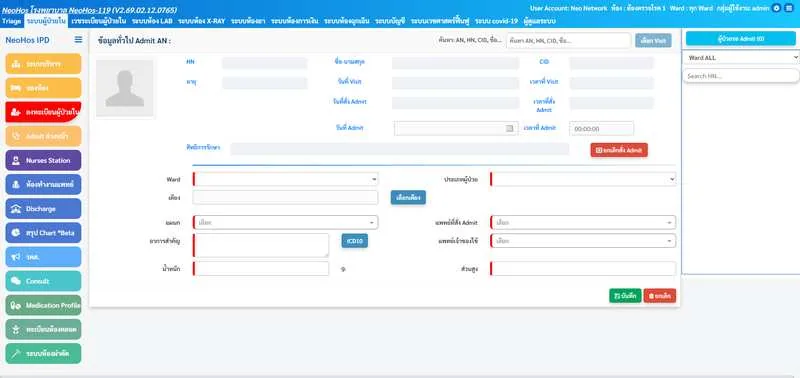The height and width of the screenshot is (378, 800).
Task: Open the Ward ALL dropdown
Action: [x=740, y=58]
